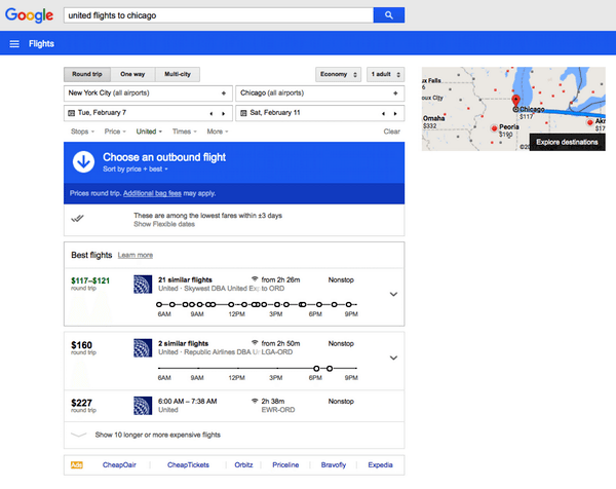Select the One way option
Screen dimensions: 616x489
pos(132,74)
